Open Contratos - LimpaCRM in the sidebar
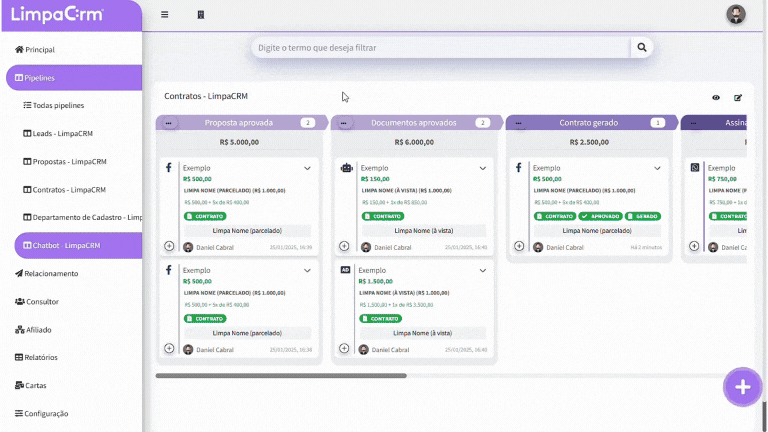This screenshot has width=768, height=432. (x=65, y=190)
